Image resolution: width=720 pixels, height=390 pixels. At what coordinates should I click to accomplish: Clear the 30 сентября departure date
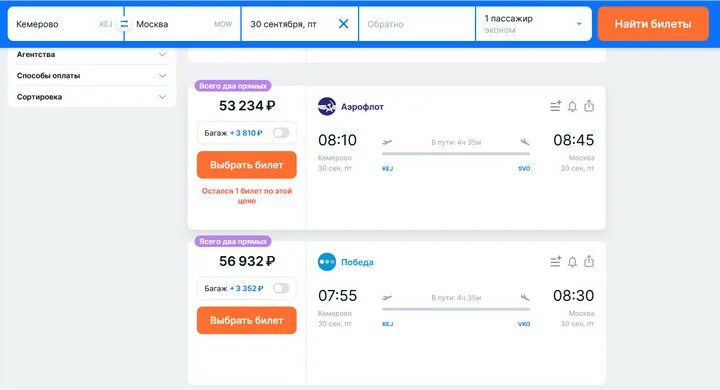[x=343, y=24]
